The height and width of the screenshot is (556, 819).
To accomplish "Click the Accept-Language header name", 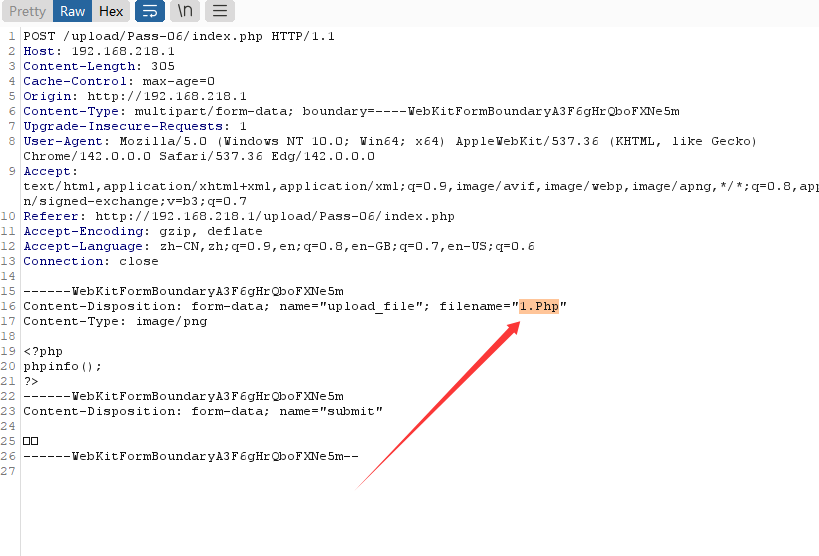I will tap(83, 247).
